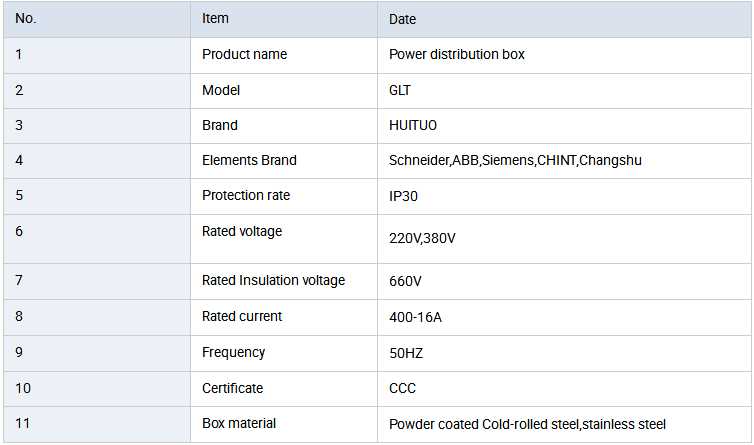
Task: Select the 'Elements Brand' cell
Action: click(x=249, y=160)
